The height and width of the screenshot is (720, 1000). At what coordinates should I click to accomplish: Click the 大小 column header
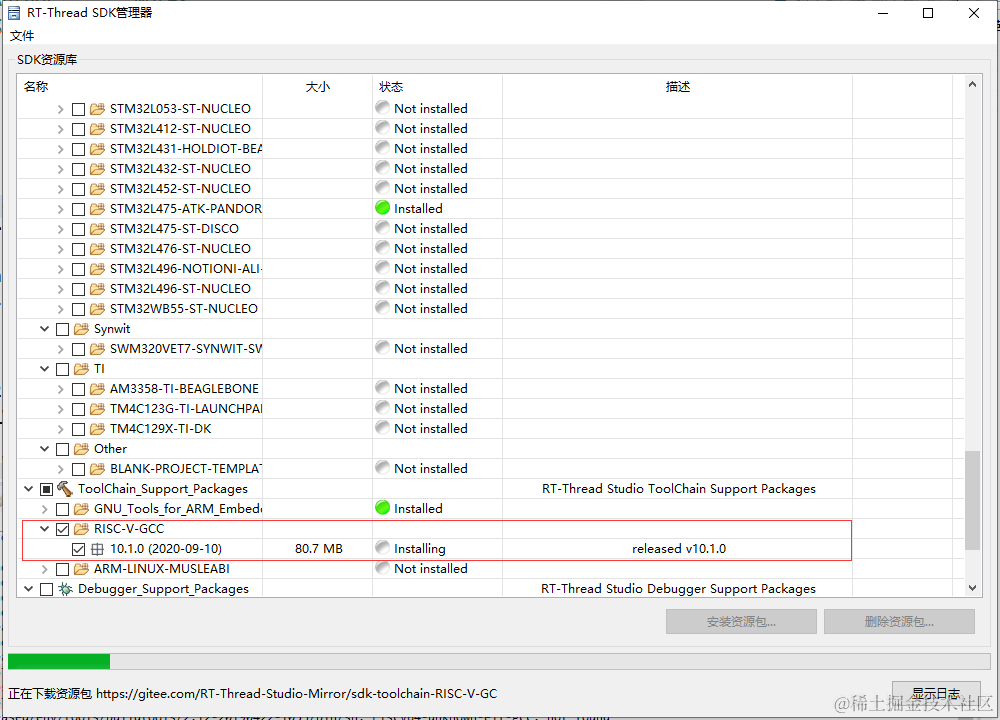click(x=318, y=87)
